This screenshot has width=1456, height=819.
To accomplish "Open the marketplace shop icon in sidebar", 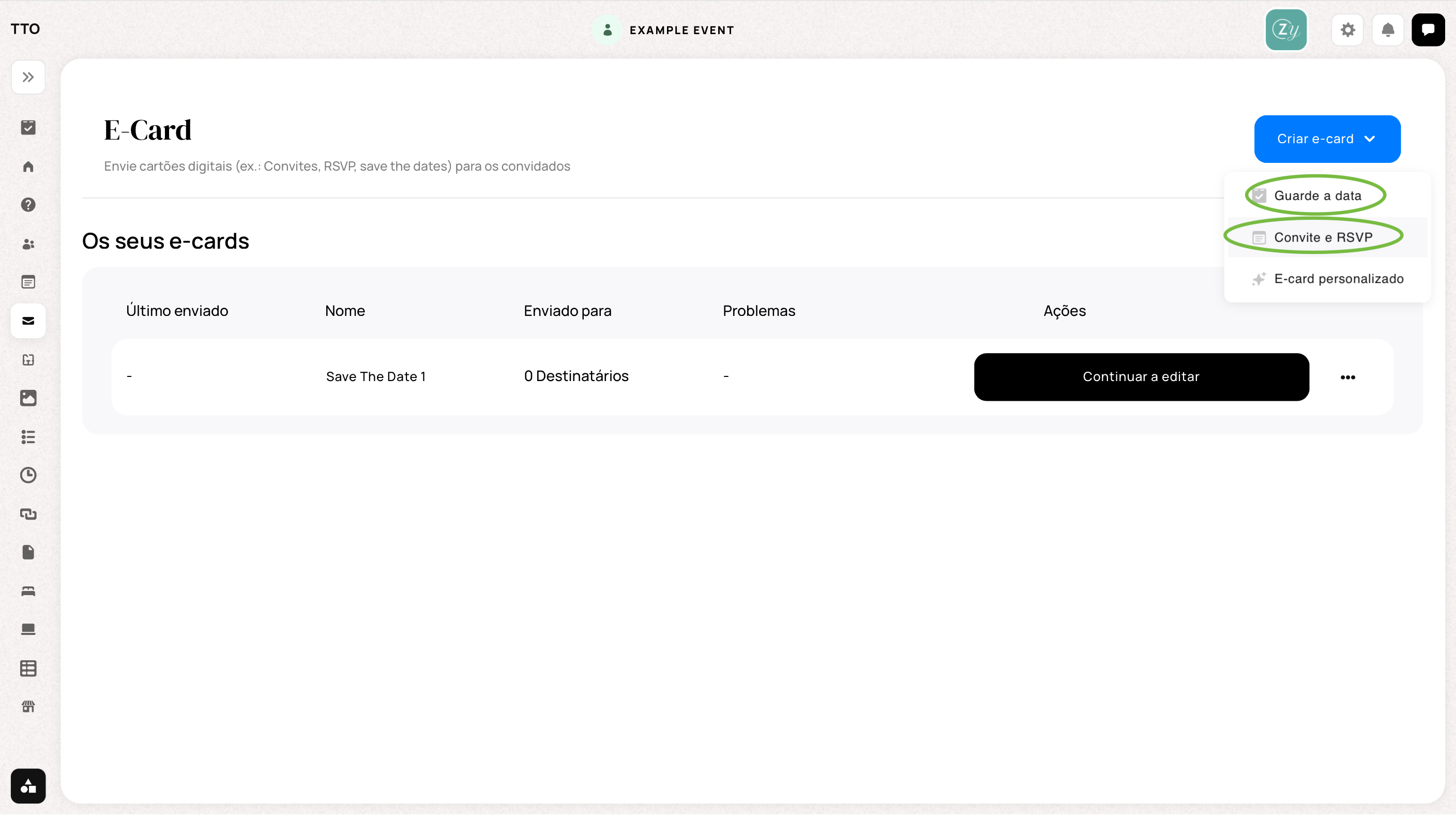I will 28,708.
